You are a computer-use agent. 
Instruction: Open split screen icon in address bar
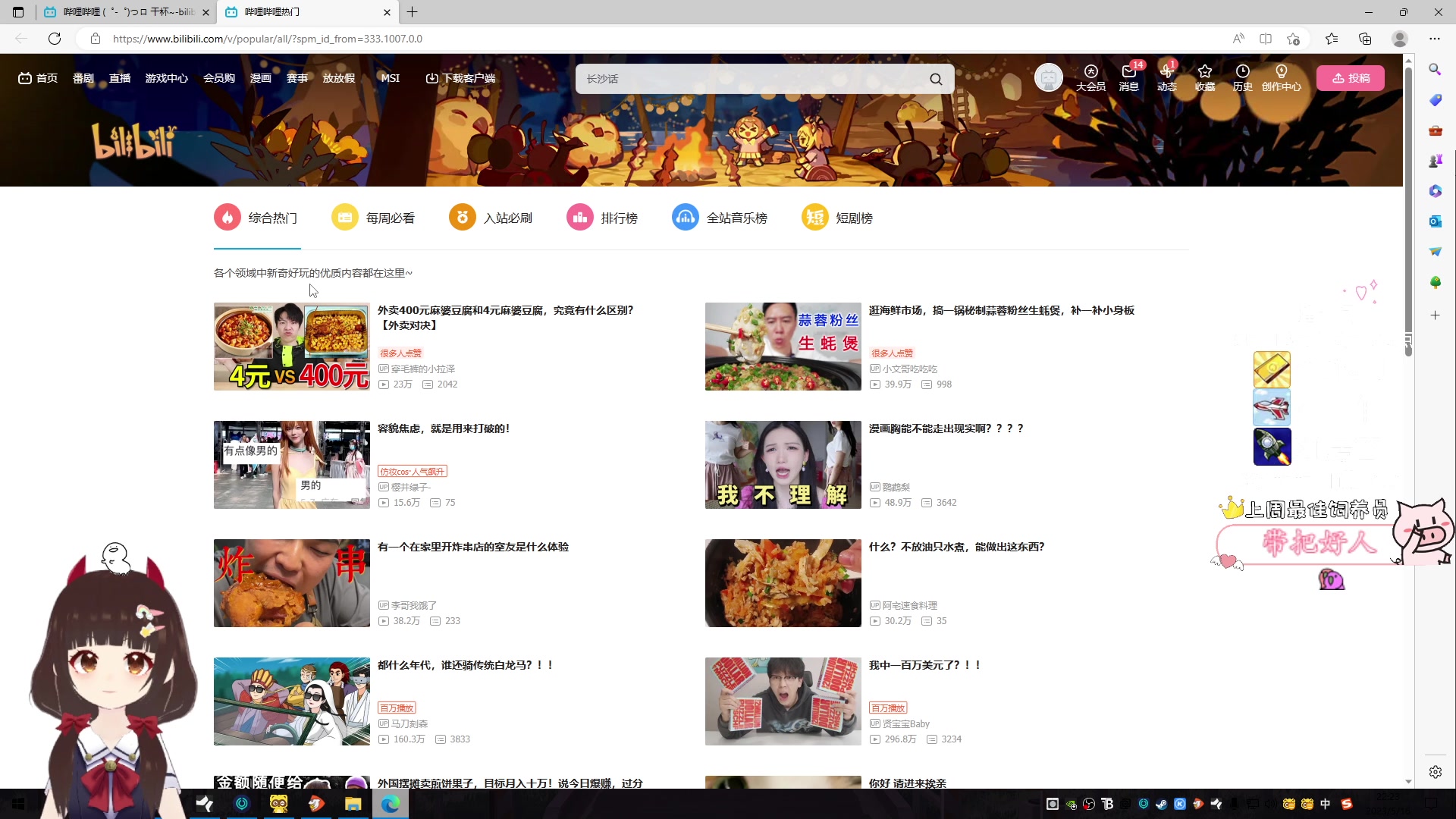coord(1266,39)
